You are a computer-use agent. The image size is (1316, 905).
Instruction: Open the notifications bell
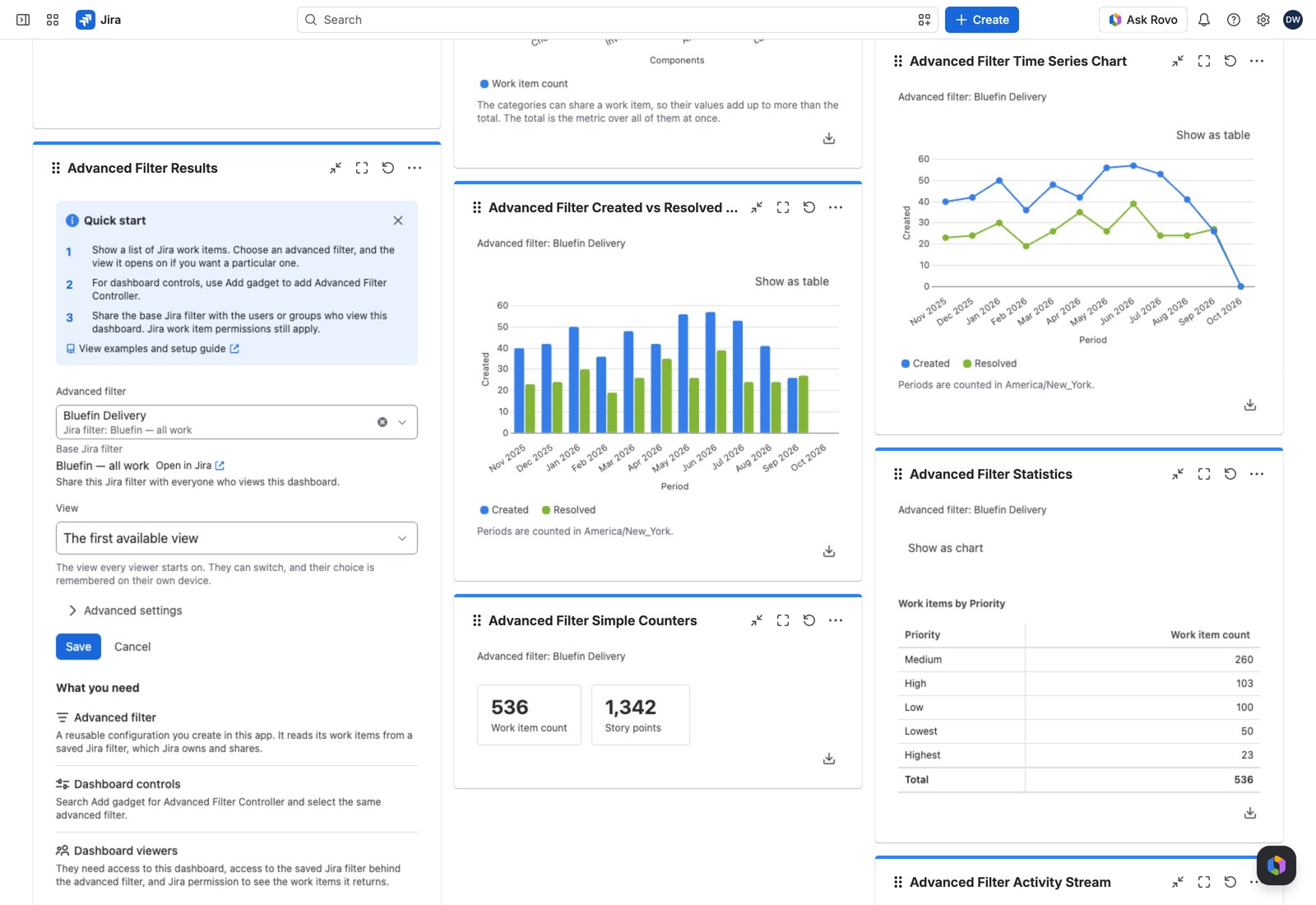pyautogui.click(x=1204, y=20)
